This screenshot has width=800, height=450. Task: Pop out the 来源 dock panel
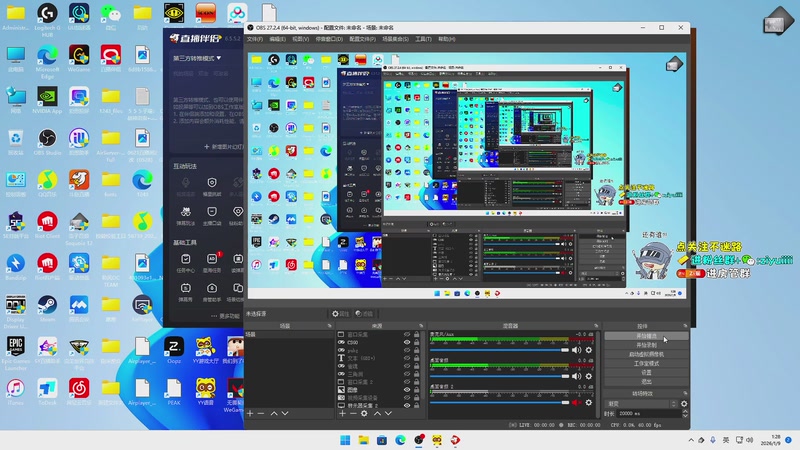421,326
